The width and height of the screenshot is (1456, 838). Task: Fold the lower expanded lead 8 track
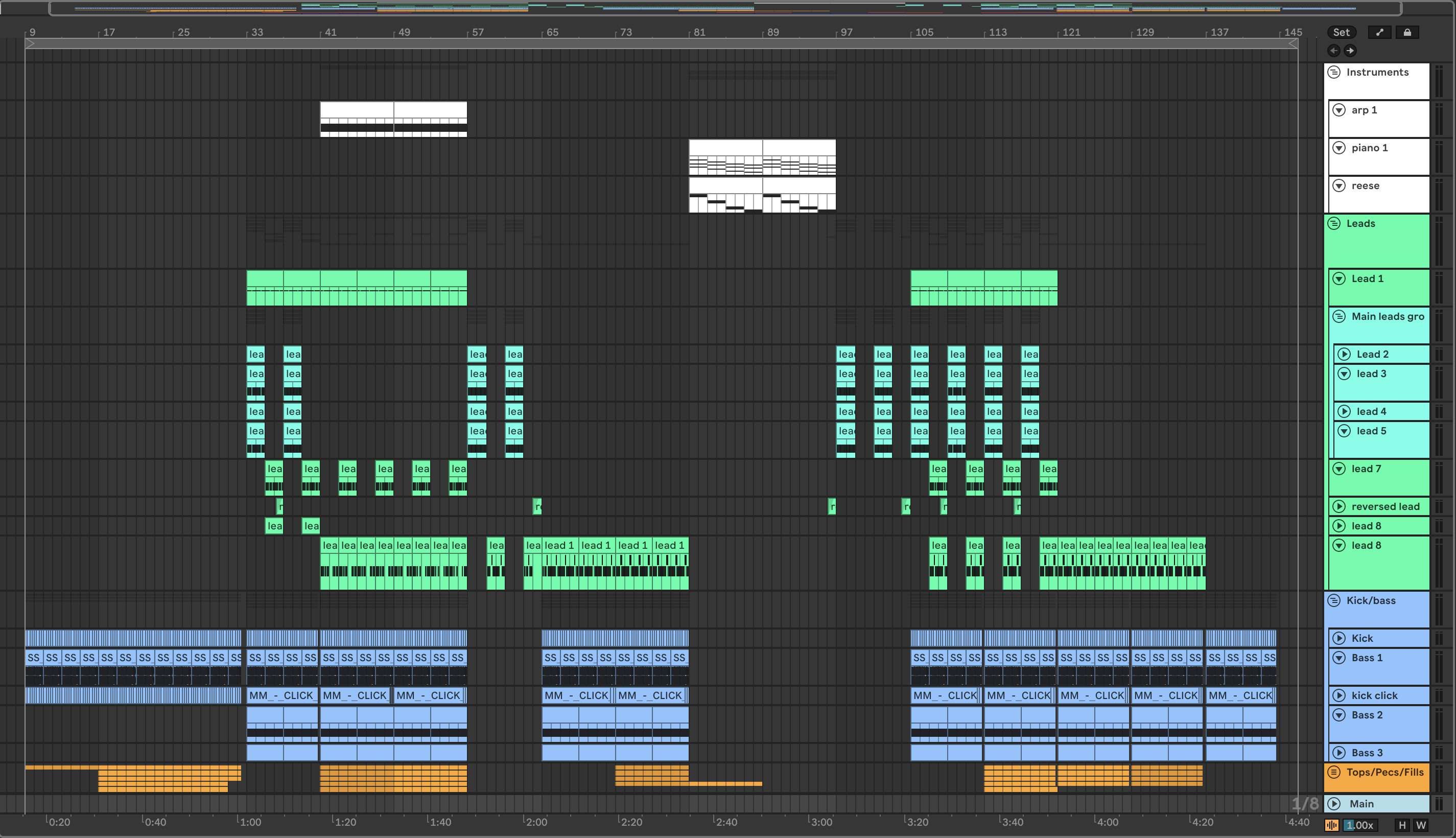tap(1339, 545)
